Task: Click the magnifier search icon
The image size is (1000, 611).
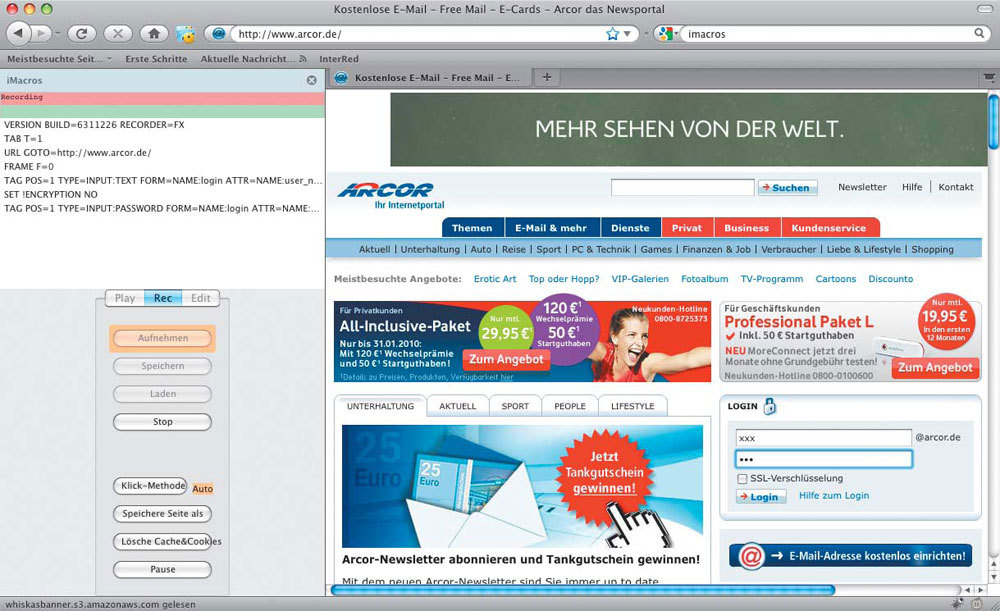Action: click(979, 33)
